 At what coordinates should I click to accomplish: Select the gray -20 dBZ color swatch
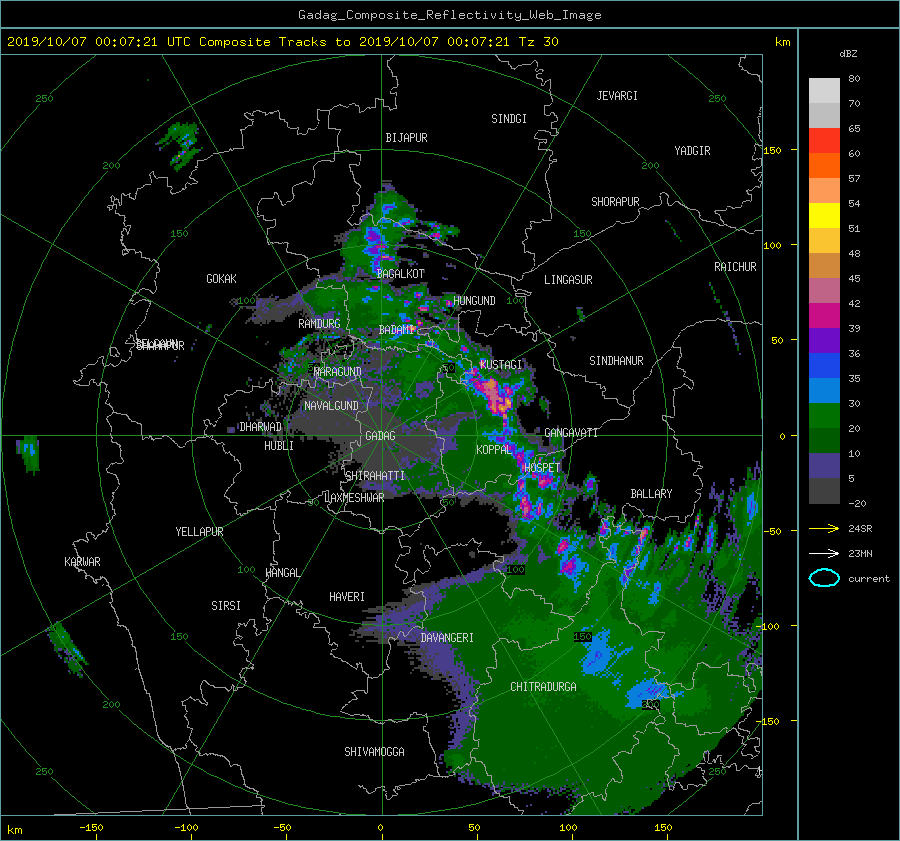tap(824, 491)
